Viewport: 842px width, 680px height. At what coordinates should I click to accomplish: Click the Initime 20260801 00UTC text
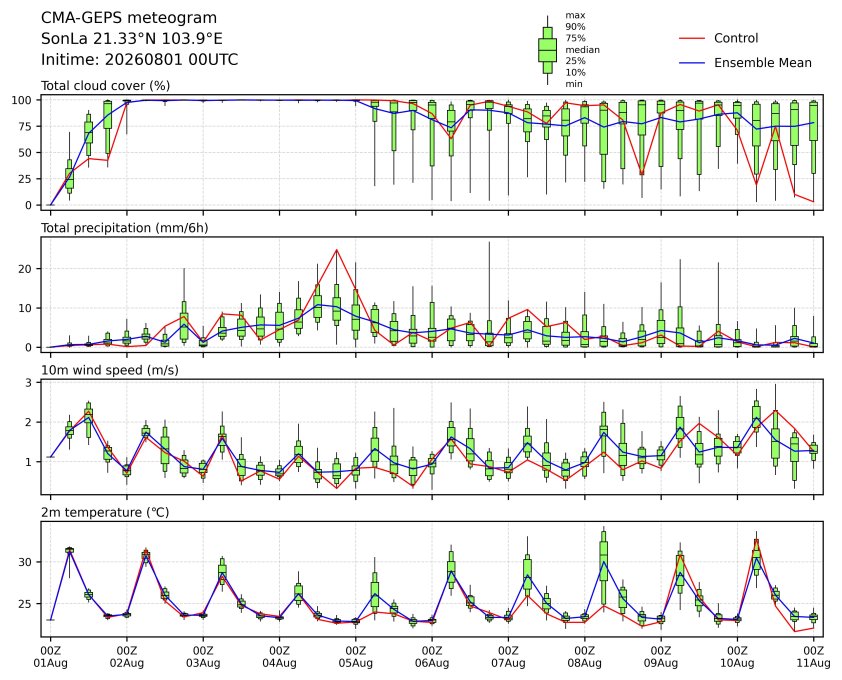[x=140, y=59]
